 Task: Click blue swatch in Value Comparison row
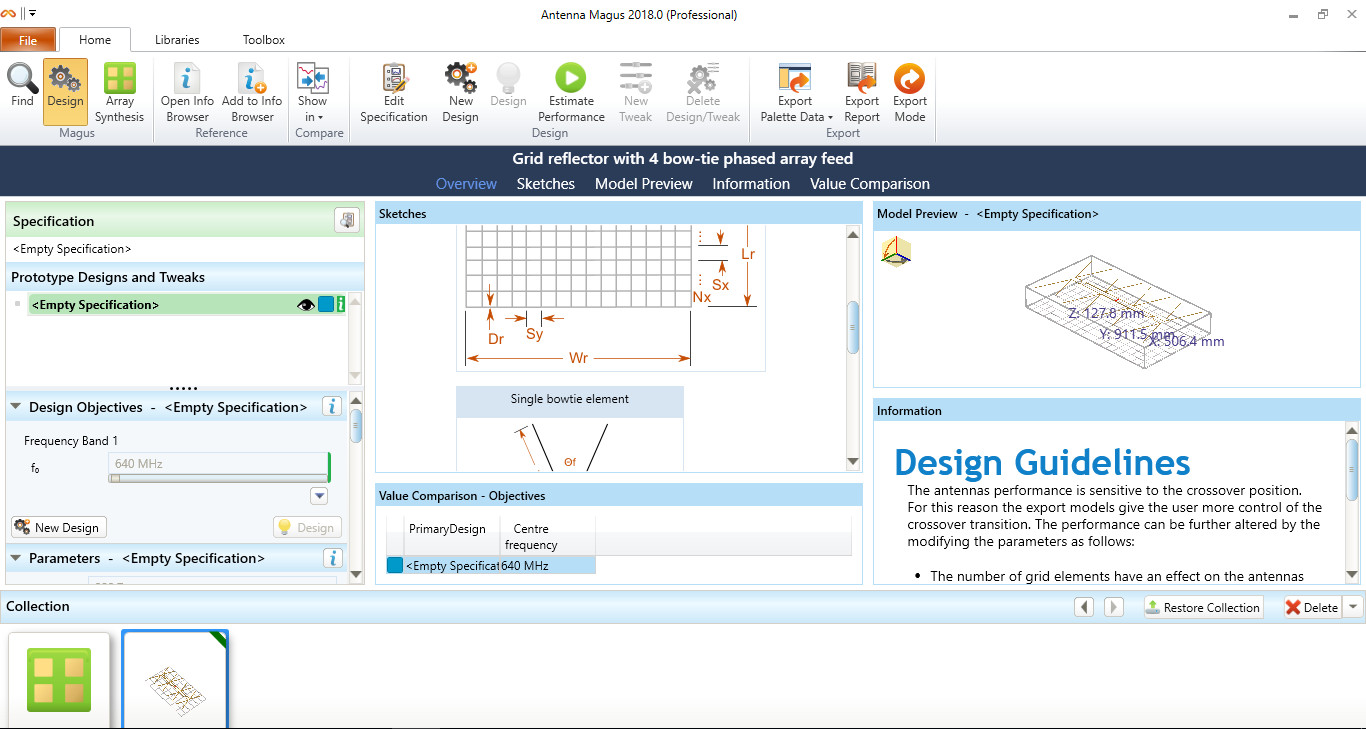(395, 565)
